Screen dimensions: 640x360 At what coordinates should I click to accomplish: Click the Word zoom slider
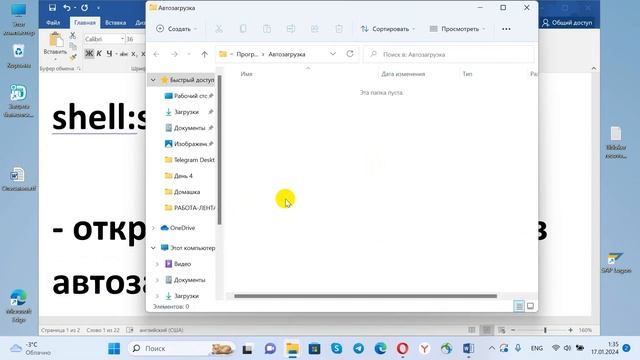544,330
